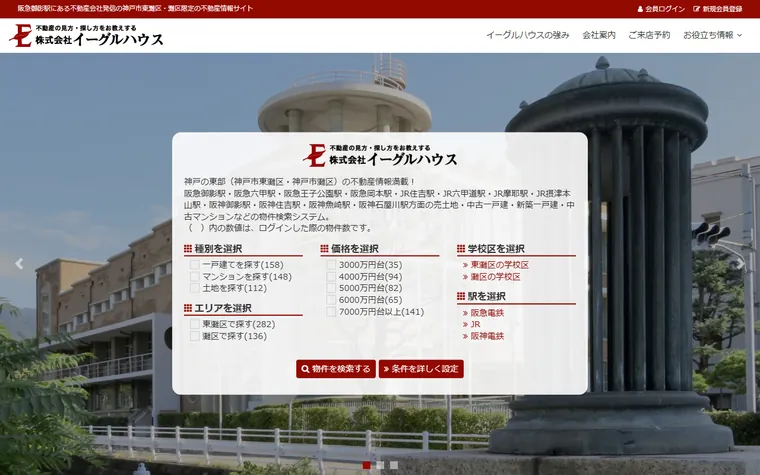The image size is (760, 475).
Task: Select 6000万円台(65) price checkbox
Action: tap(332, 300)
